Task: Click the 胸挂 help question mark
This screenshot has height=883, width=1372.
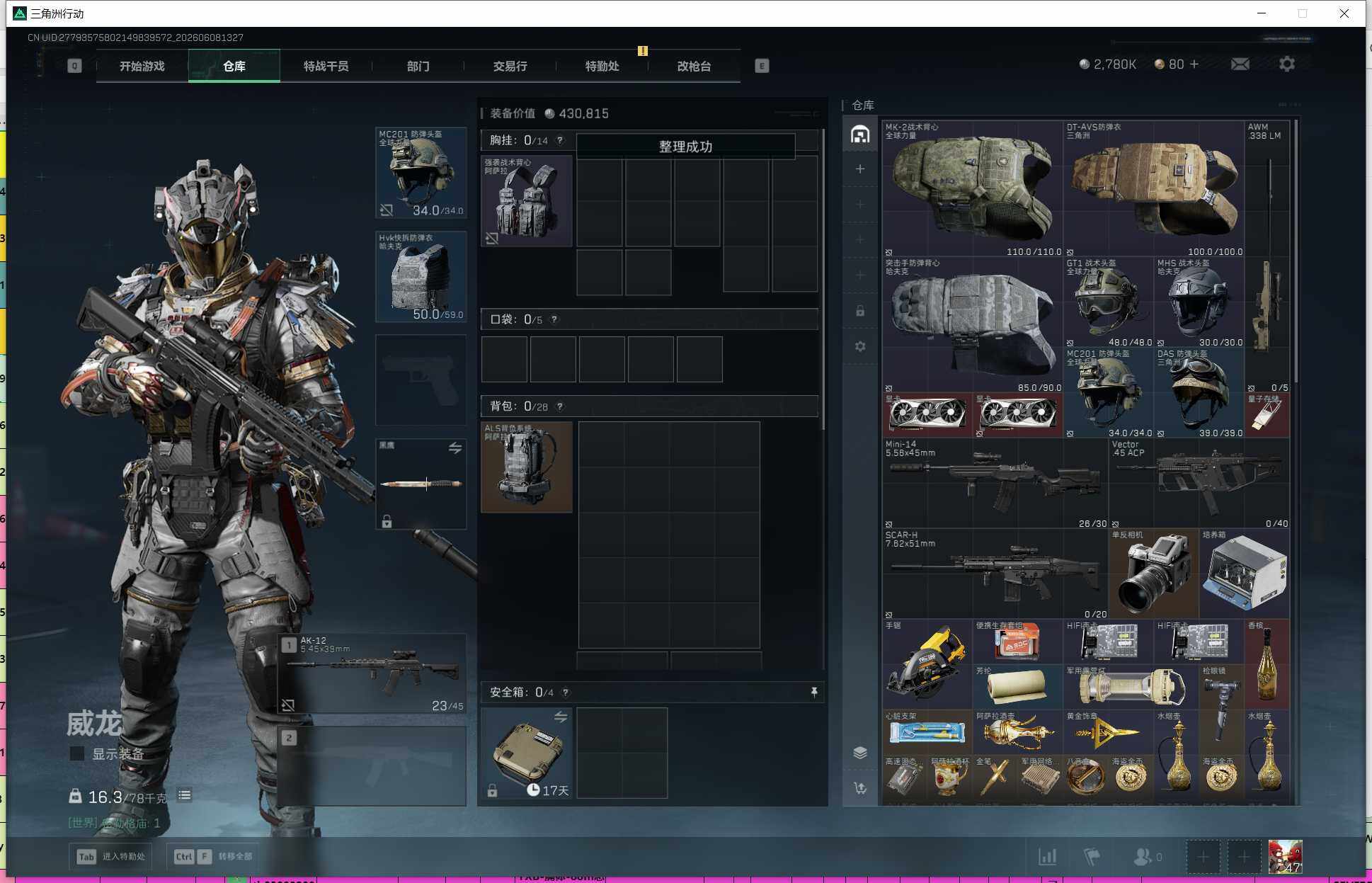Action: 560,140
